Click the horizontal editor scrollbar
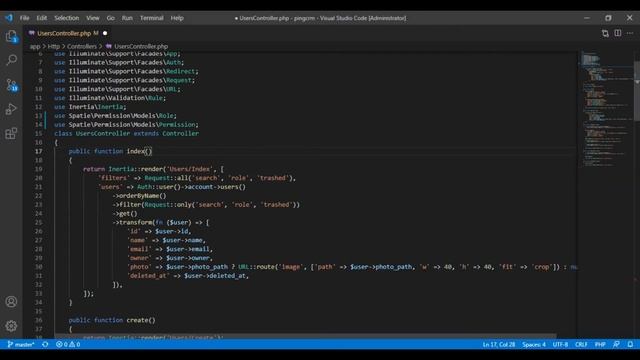This screenshot has height=360, width=640. [306, 336]
